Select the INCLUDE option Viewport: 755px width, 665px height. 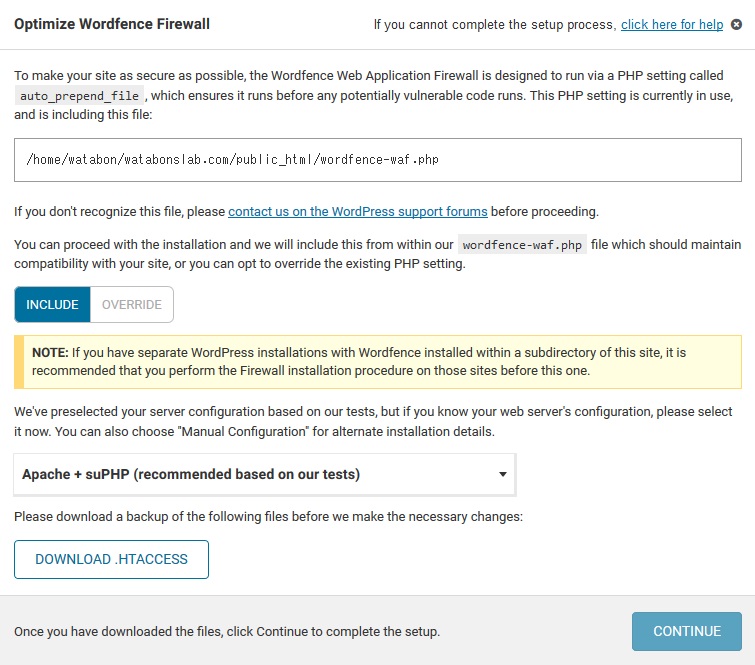click(52, 304)
